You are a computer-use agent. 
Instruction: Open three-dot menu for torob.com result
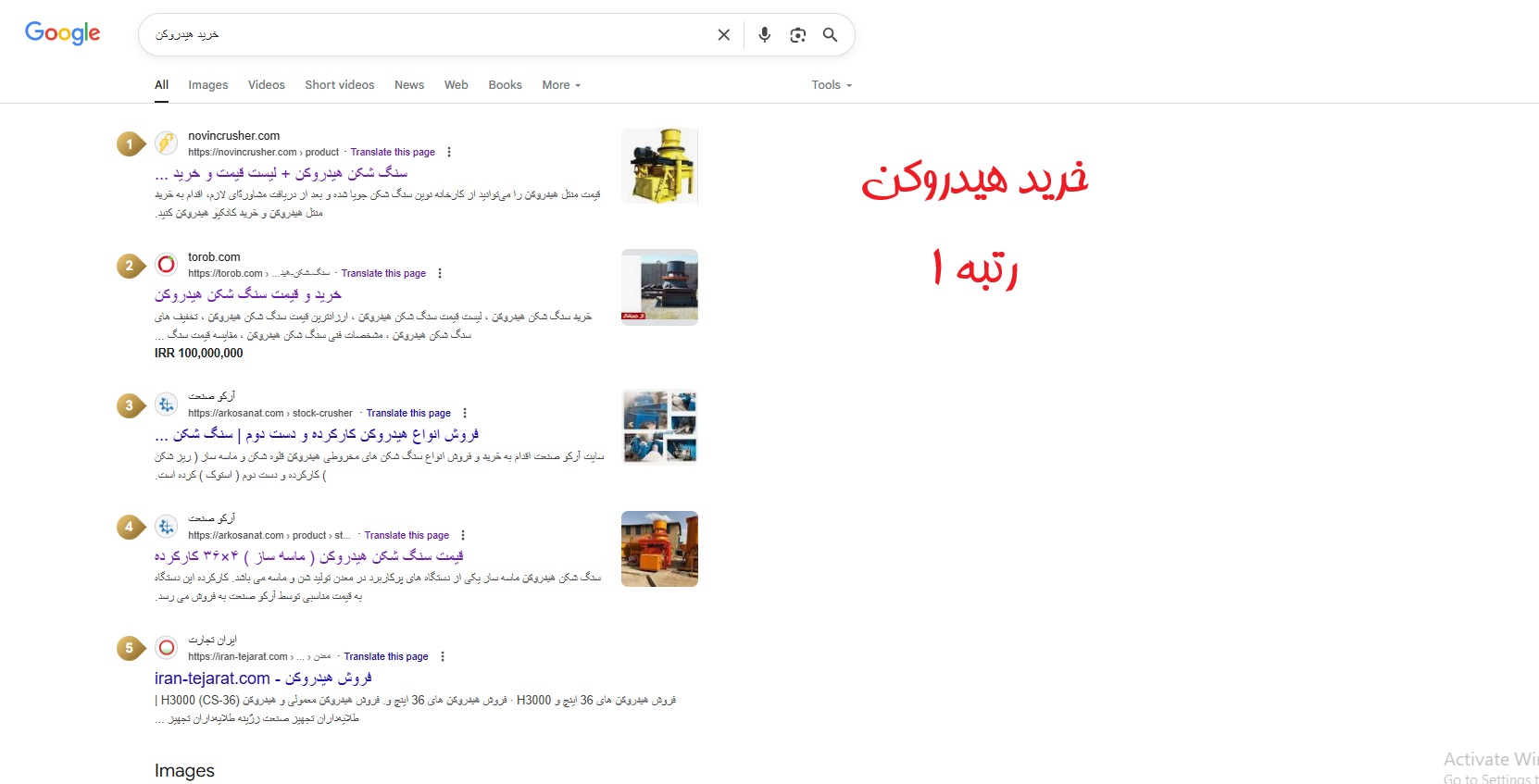[440, 273]
